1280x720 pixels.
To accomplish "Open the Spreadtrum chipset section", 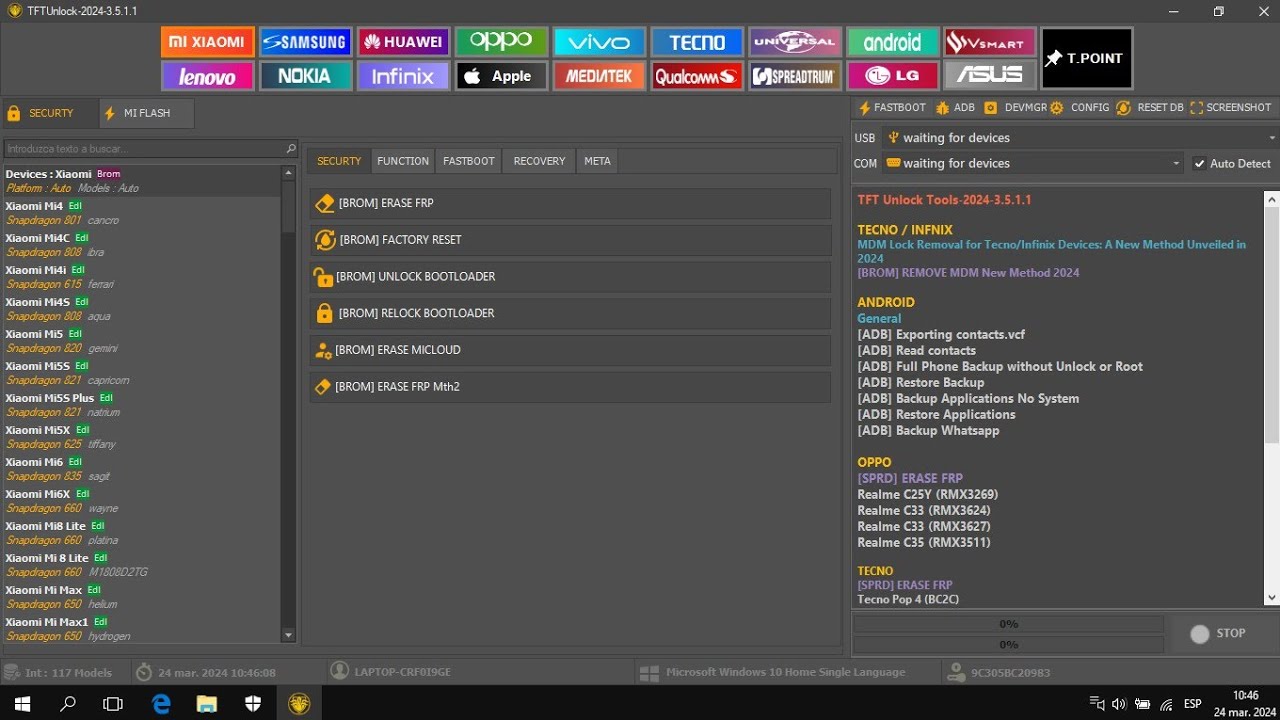I will [x=795, y=76].
